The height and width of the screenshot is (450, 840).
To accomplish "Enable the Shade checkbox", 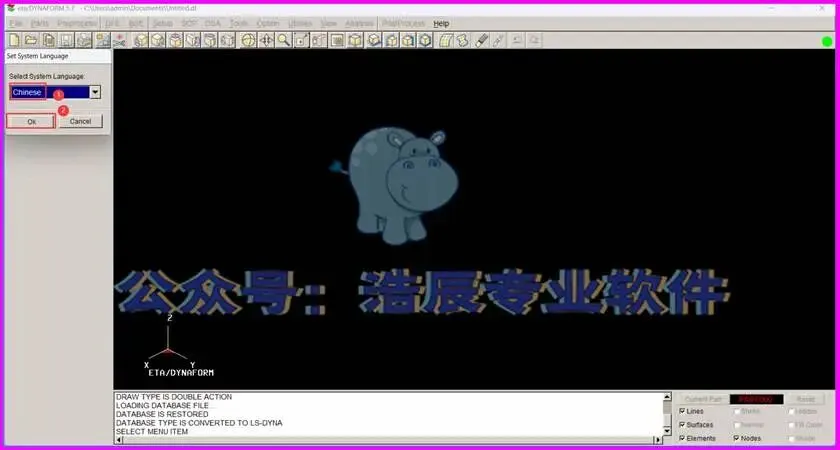I will pos(791,438).
